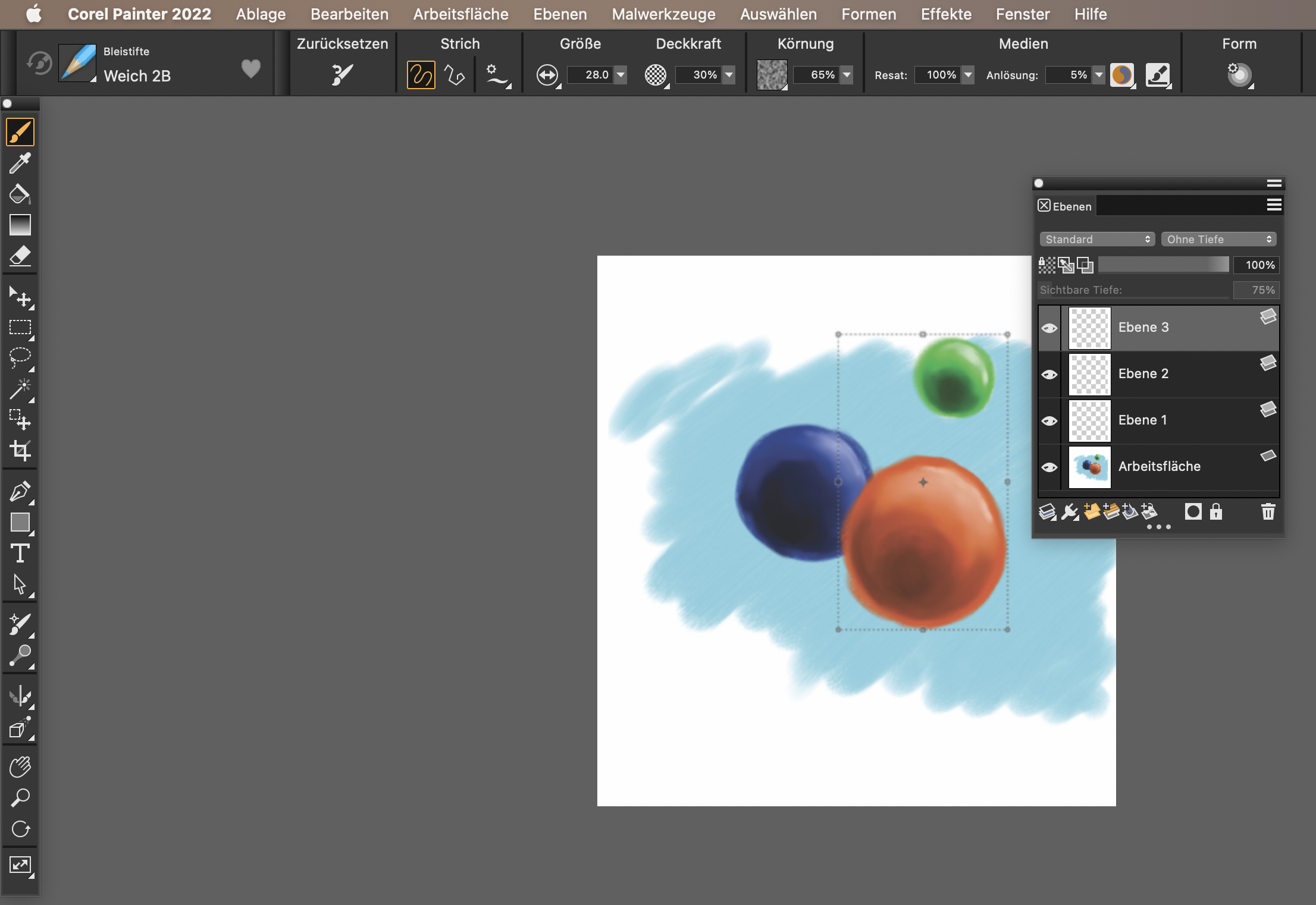The image size is (1316, 905).
Task: Open the Ohne Tiefe depth dropdown
Action: [x=1218, y=239]
